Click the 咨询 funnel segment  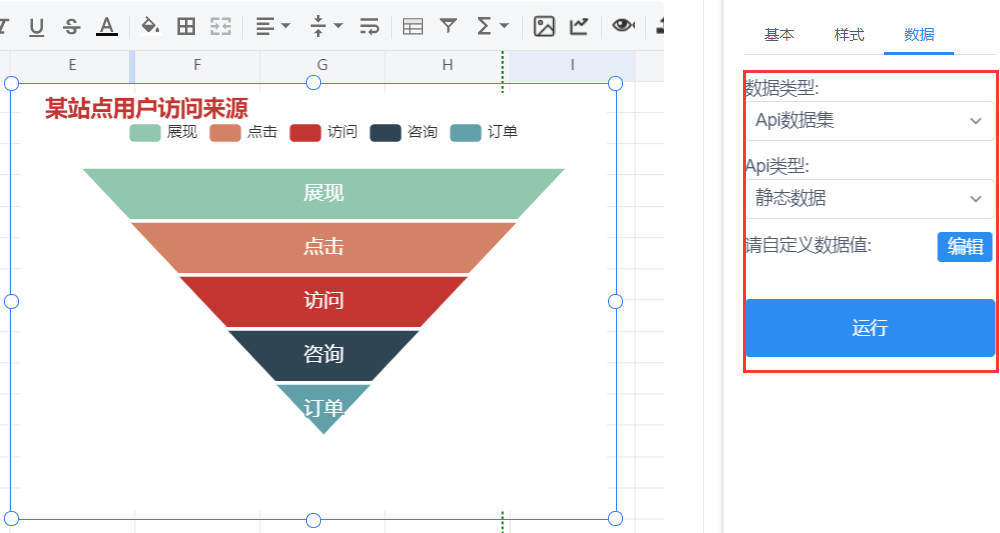(x=323, y=354)
